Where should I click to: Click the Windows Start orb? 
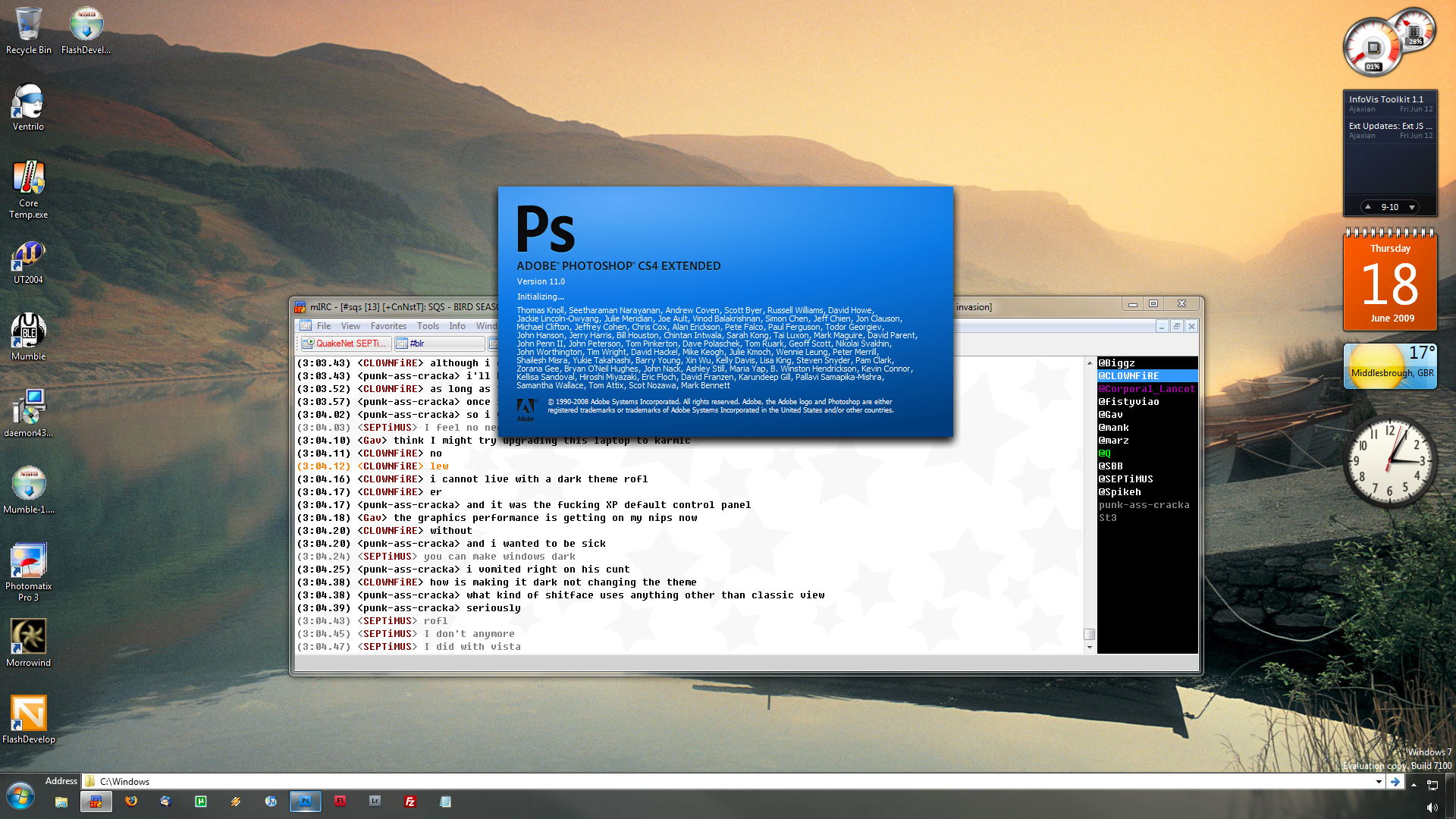[x=20, y=797]
